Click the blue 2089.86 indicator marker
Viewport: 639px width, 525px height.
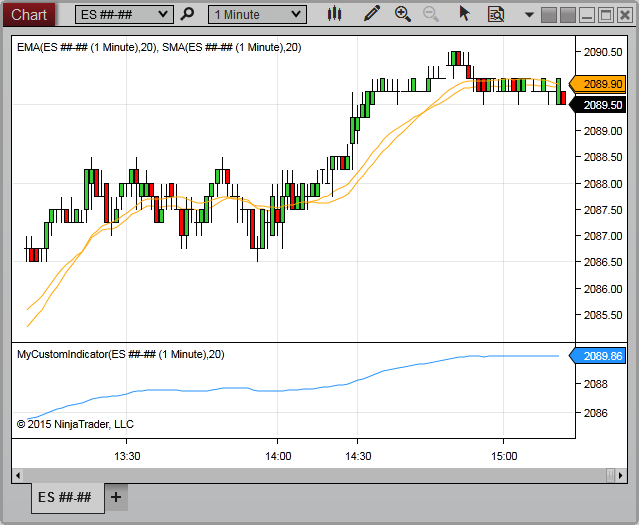(601, 356)
